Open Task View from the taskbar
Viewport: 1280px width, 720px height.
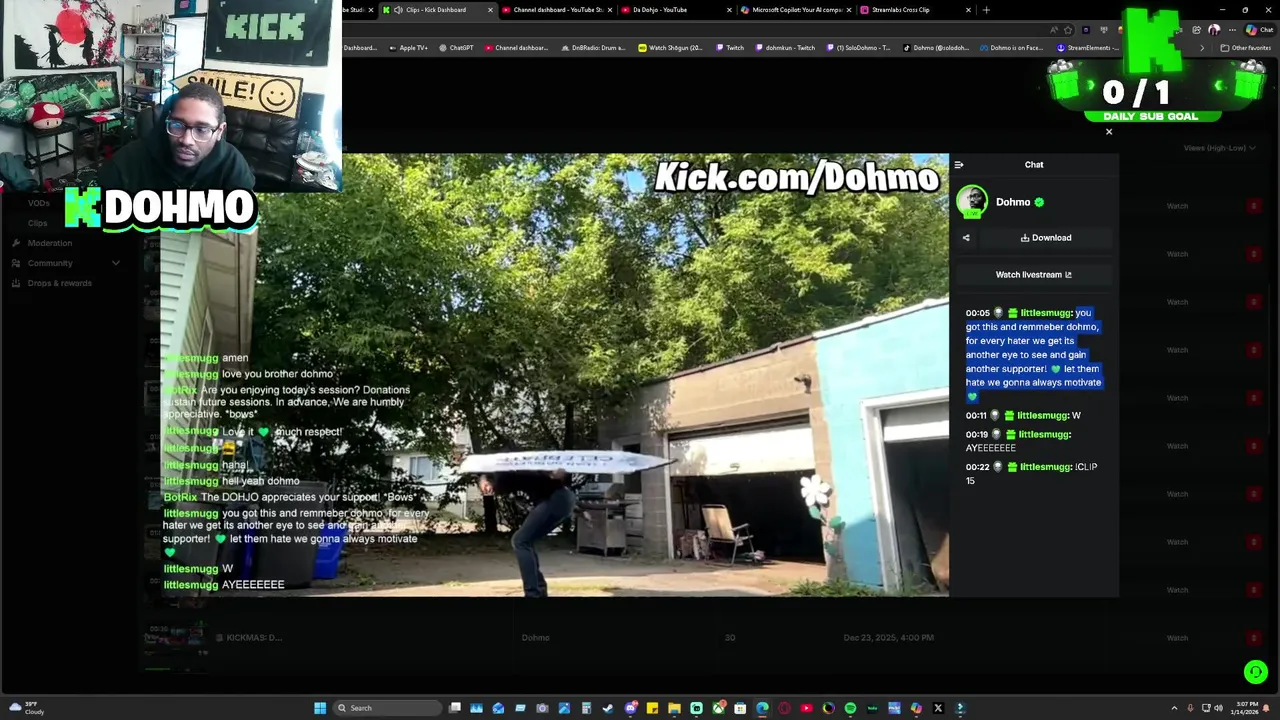point(455,708)
